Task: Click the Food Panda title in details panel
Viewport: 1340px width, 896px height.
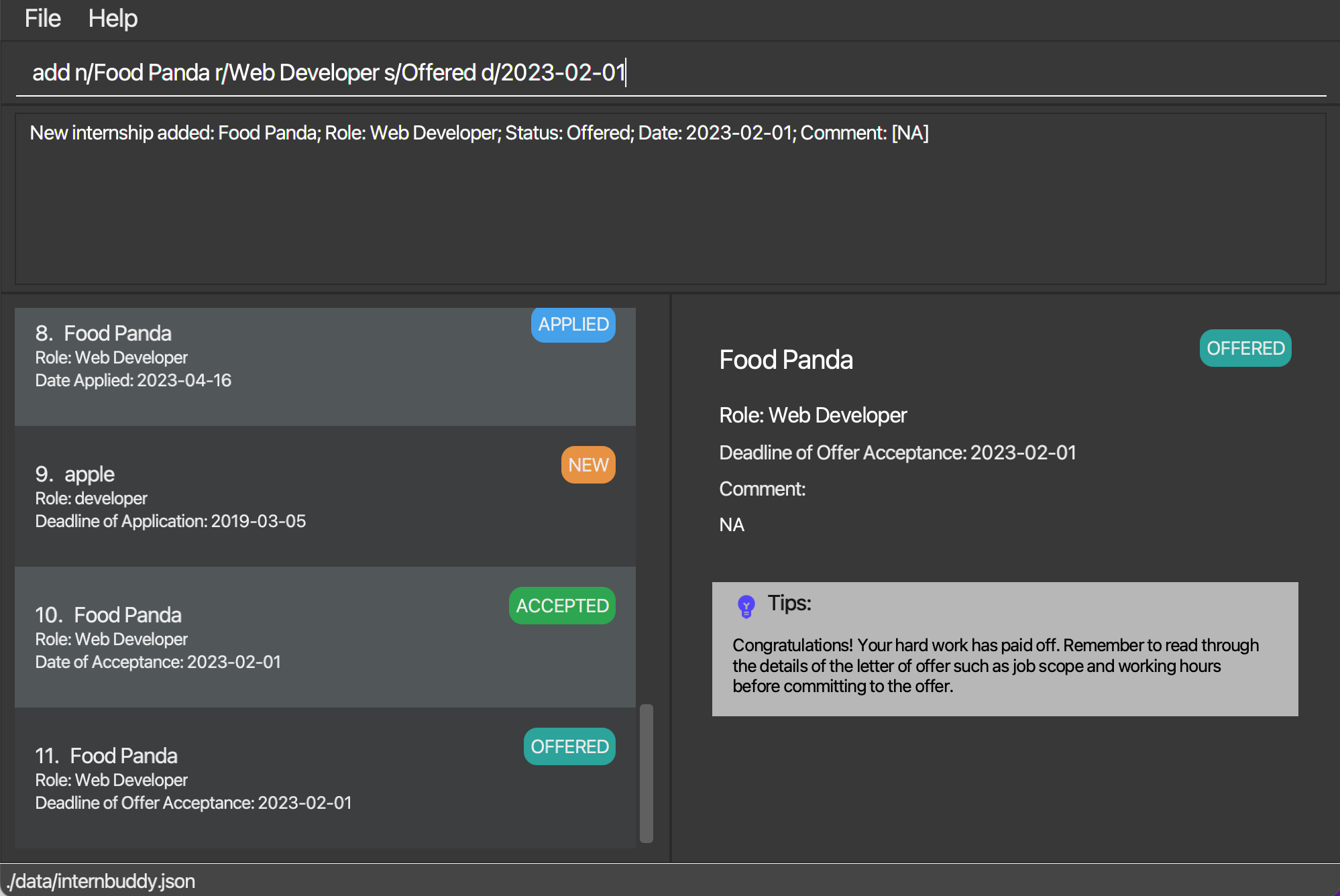Action: point(786,360)
